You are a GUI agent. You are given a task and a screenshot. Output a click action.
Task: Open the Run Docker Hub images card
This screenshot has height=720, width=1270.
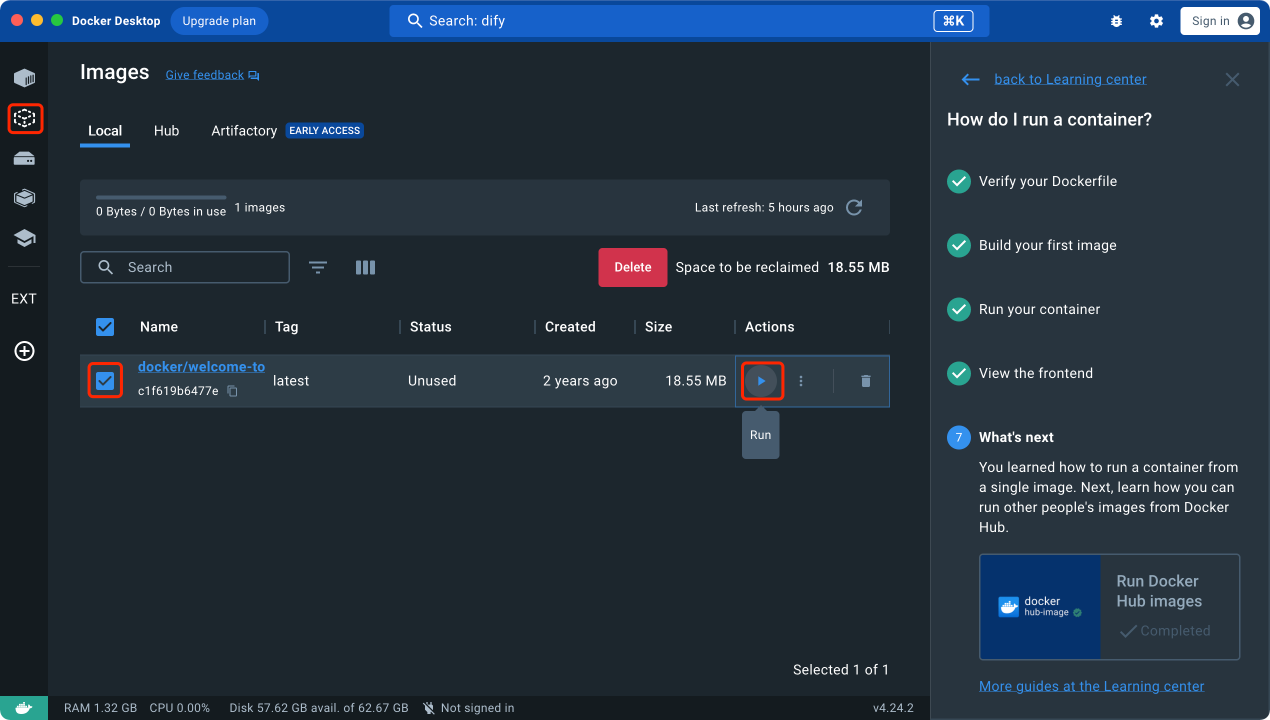[1110, 607]
